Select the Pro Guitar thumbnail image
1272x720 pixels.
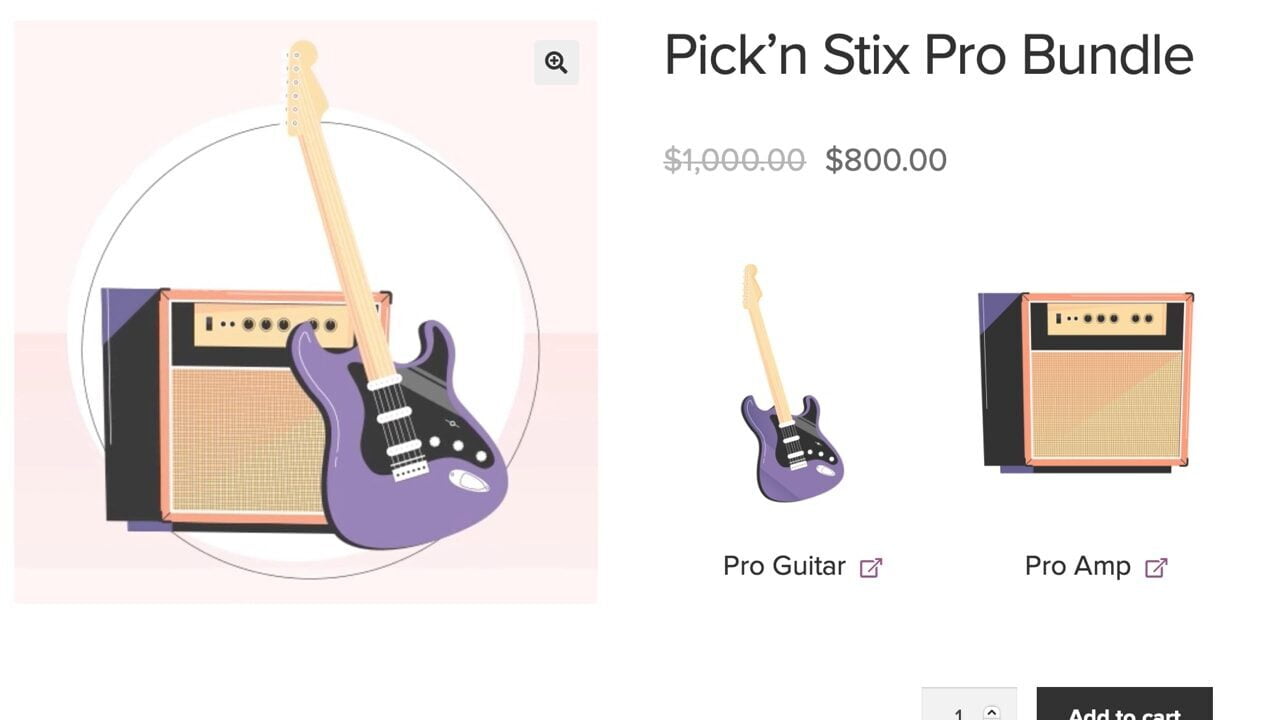point(791,382)
